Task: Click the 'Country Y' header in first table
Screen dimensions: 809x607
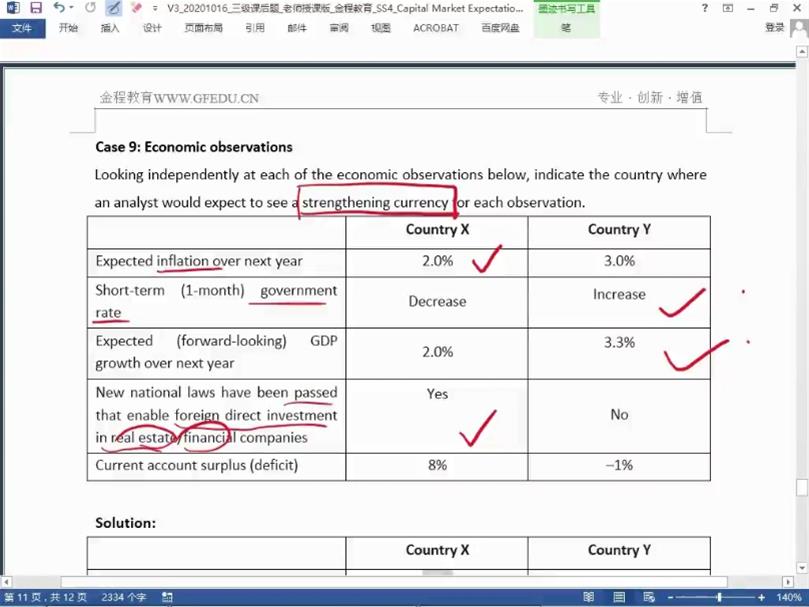Action: [619, 230]
